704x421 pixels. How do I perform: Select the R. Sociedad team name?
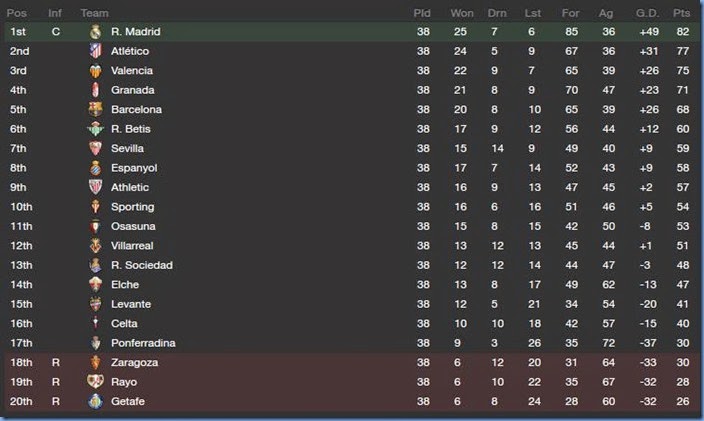[x=142, y=265]
